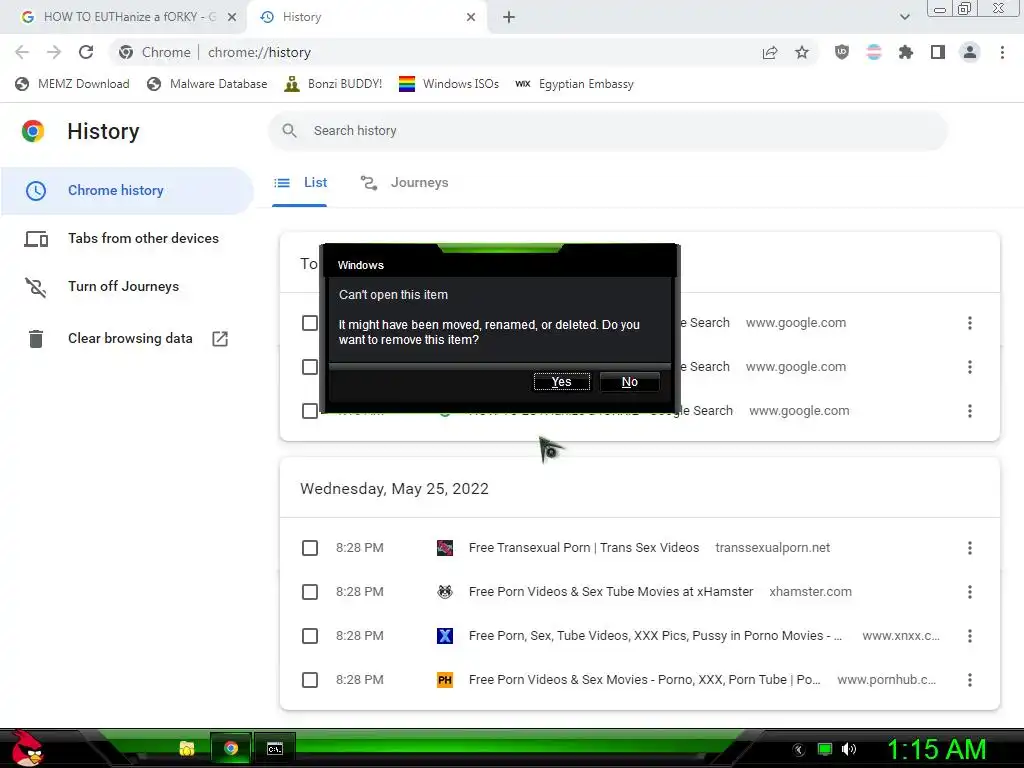Tick checkbox for www.pornhub.c... entry

coord(310,680)
